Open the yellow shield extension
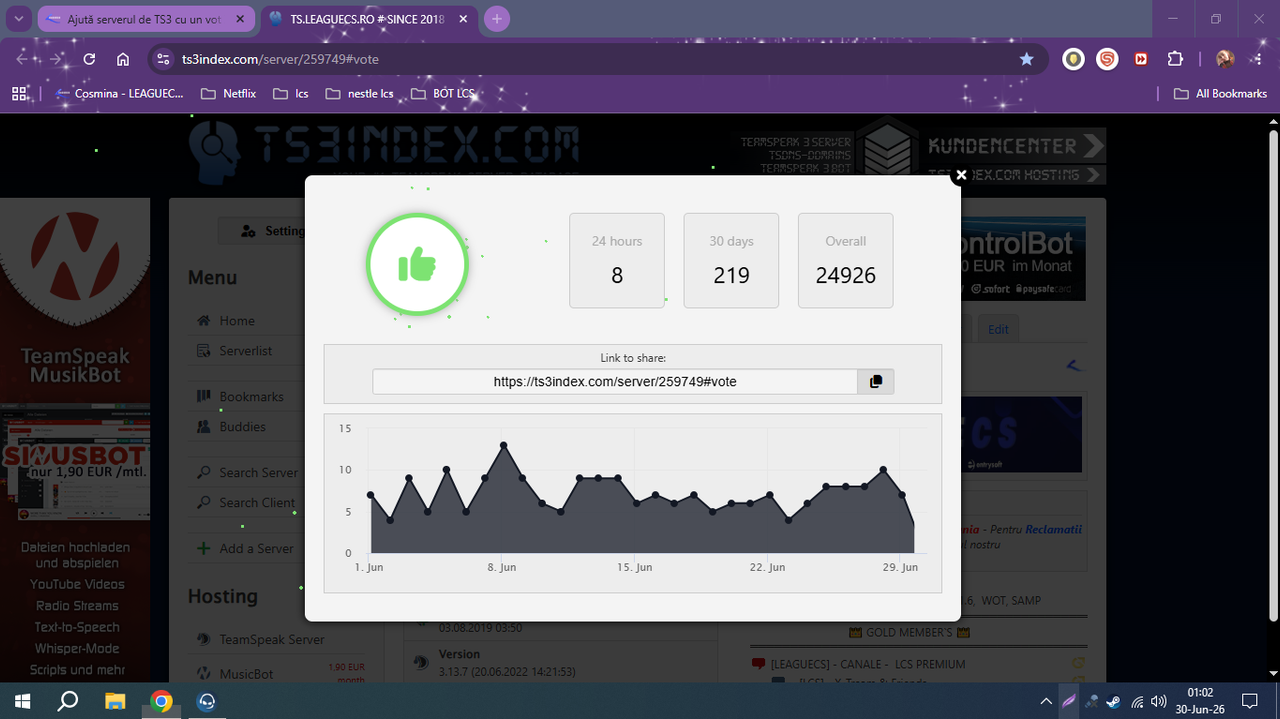Viewport: 1280px width, 719px height. click(x=1073, y=59)
